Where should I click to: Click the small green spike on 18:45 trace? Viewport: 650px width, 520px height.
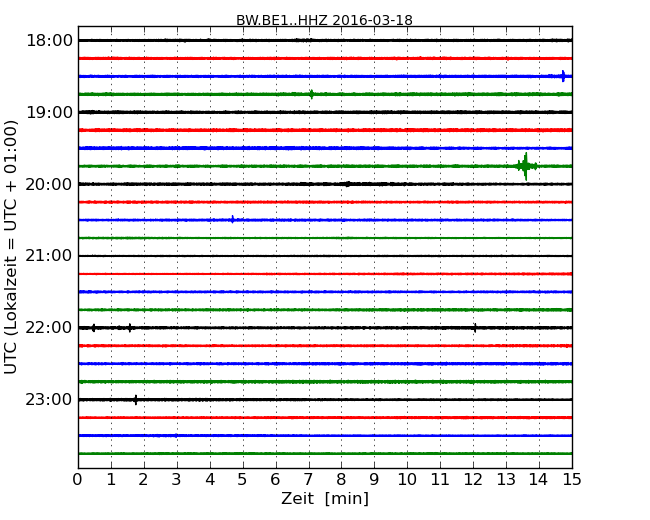point(311,94)
